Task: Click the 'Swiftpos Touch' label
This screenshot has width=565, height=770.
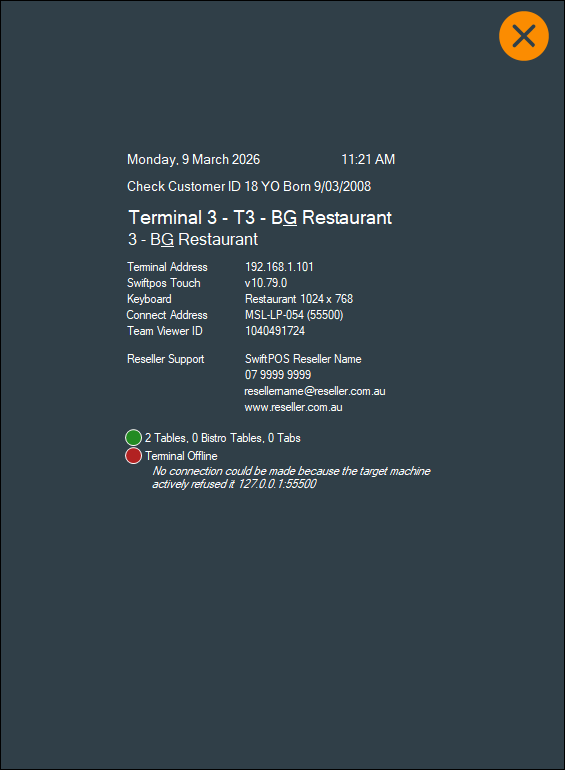Action: [163, 283]
